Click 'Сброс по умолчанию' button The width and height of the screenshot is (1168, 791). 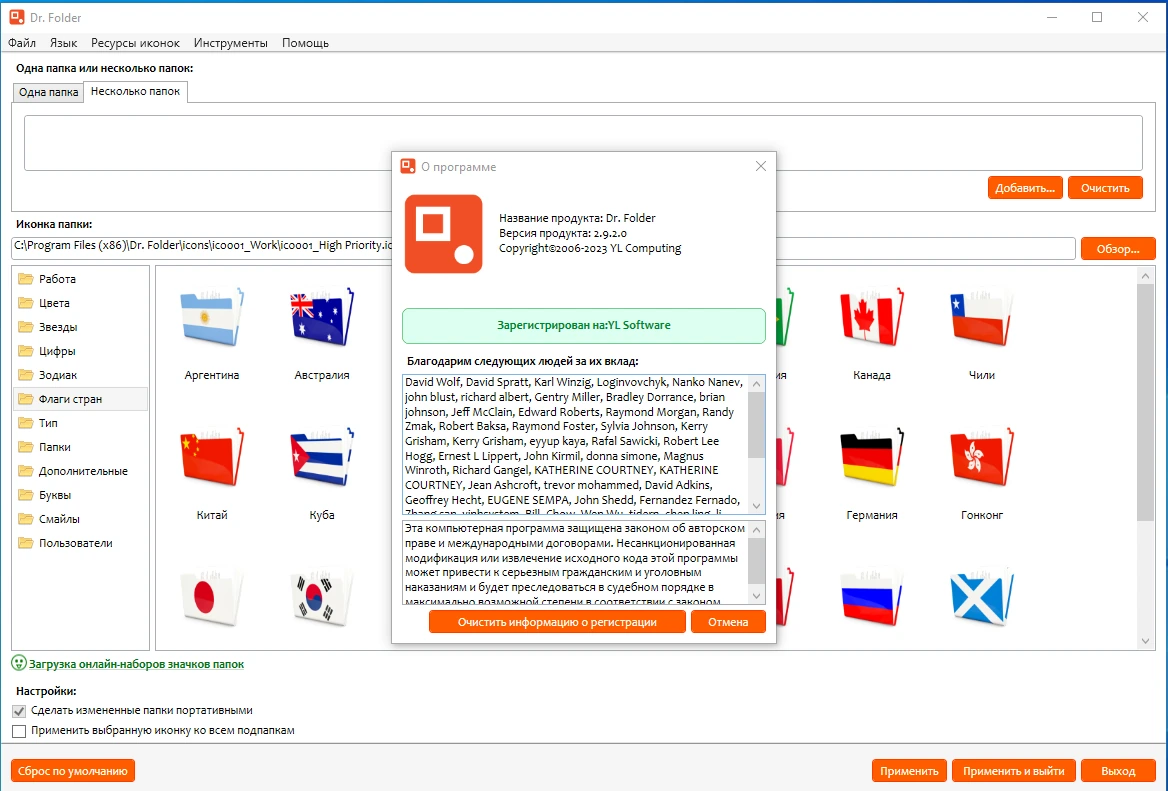point(73,771)
